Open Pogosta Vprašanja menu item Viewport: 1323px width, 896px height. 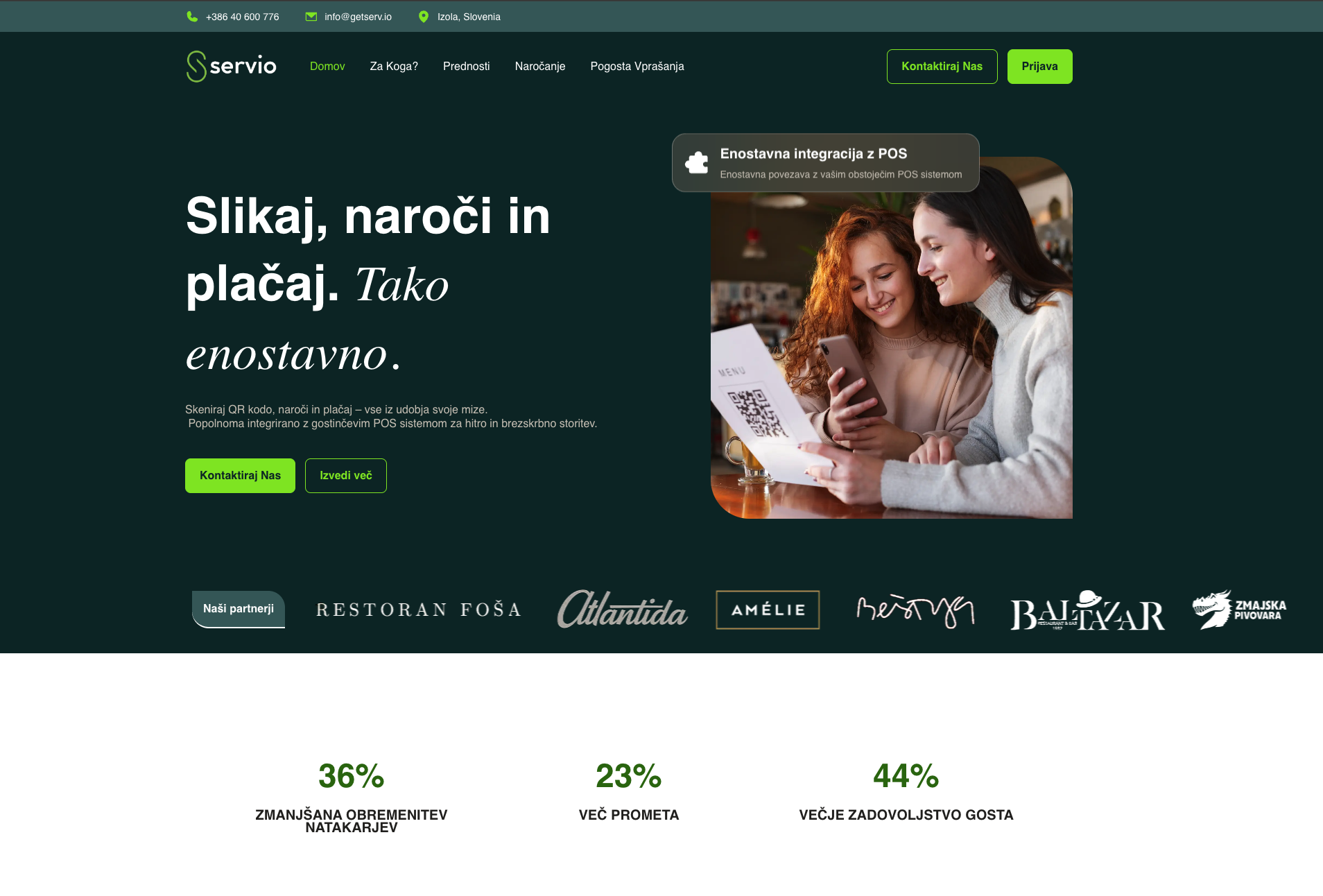pyautogui.click(x=637, y=67)
